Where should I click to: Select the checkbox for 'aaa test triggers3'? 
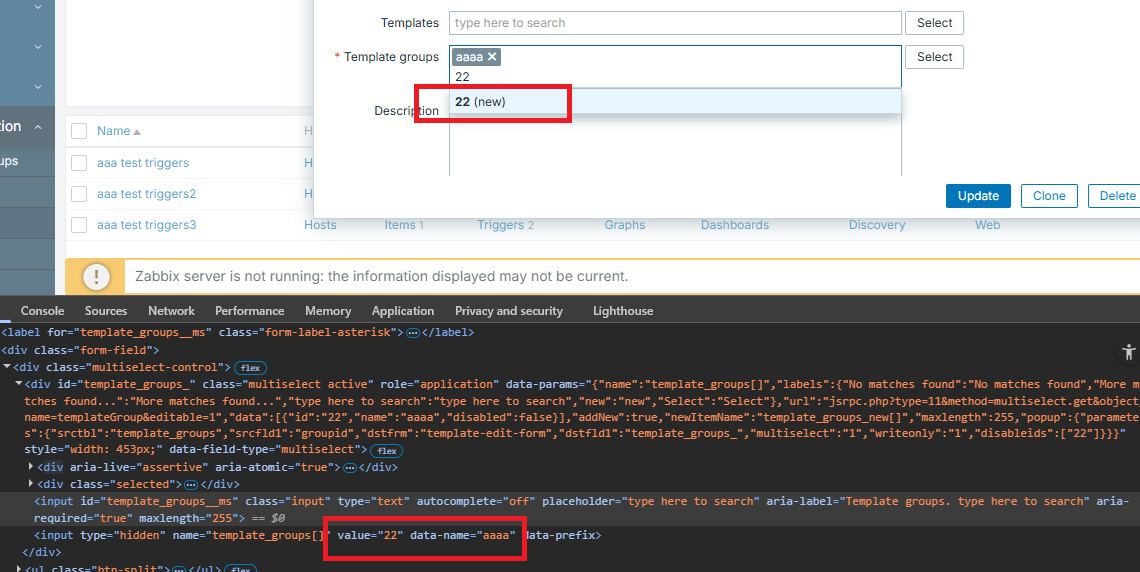coord(79,225)
